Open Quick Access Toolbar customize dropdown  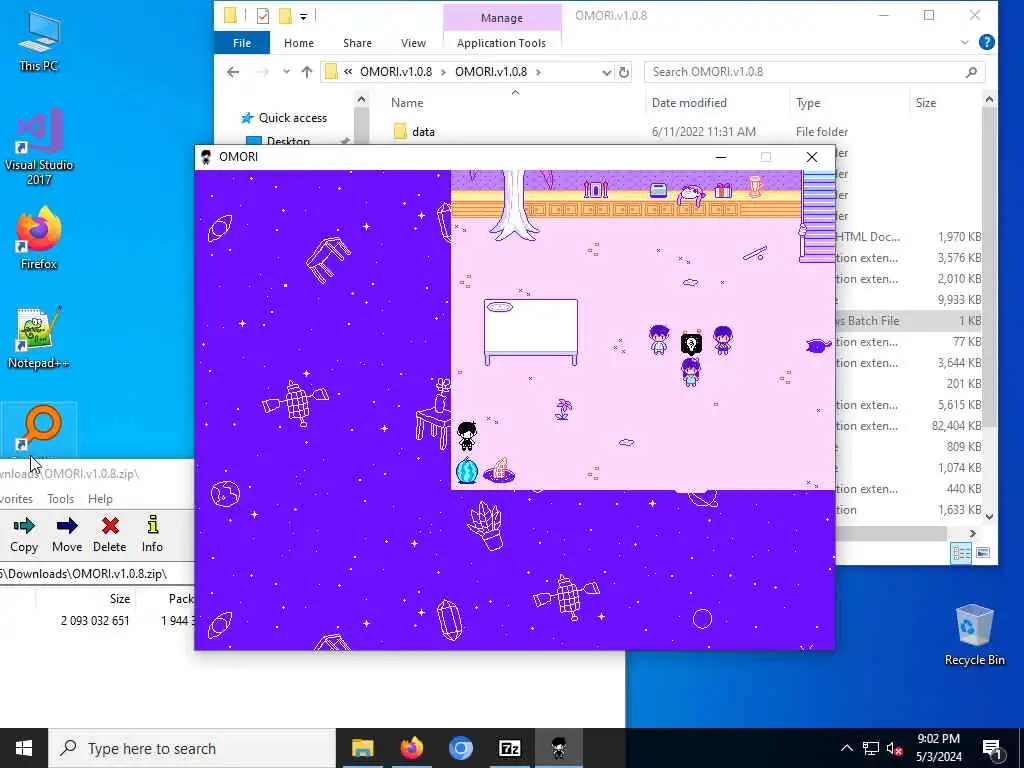point(304,16)
